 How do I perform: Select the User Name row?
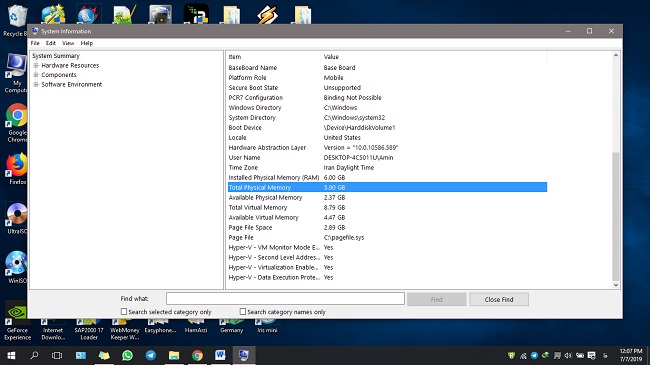(387, 158)
